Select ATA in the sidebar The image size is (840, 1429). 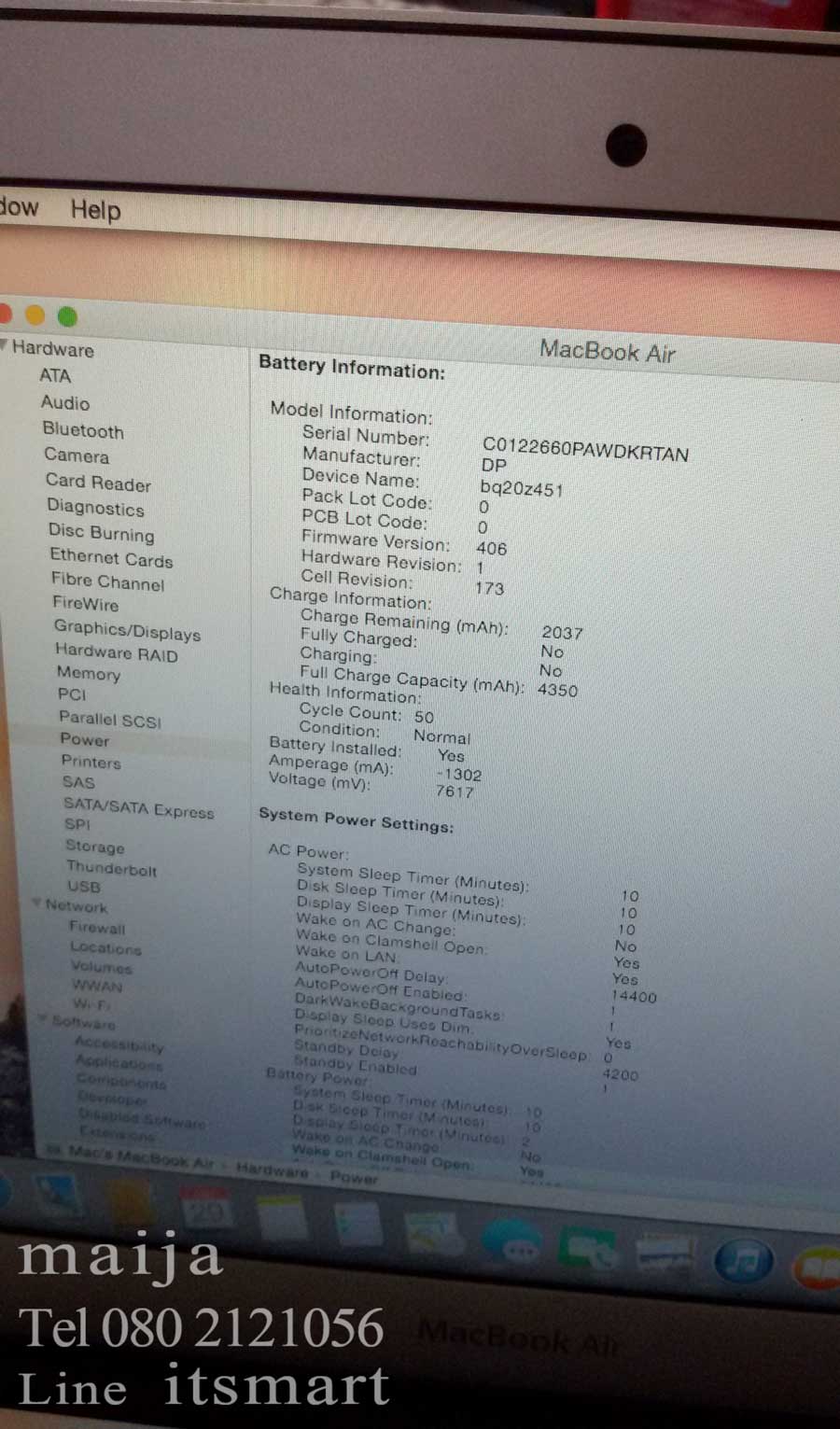(x=55, y=375)
